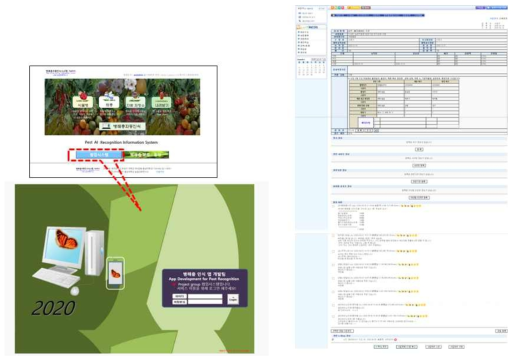Click the blue button highlighted by red dashes
The height and width of the screenshot is (362, 517).
pyautogui.click(x=99, y=155)
